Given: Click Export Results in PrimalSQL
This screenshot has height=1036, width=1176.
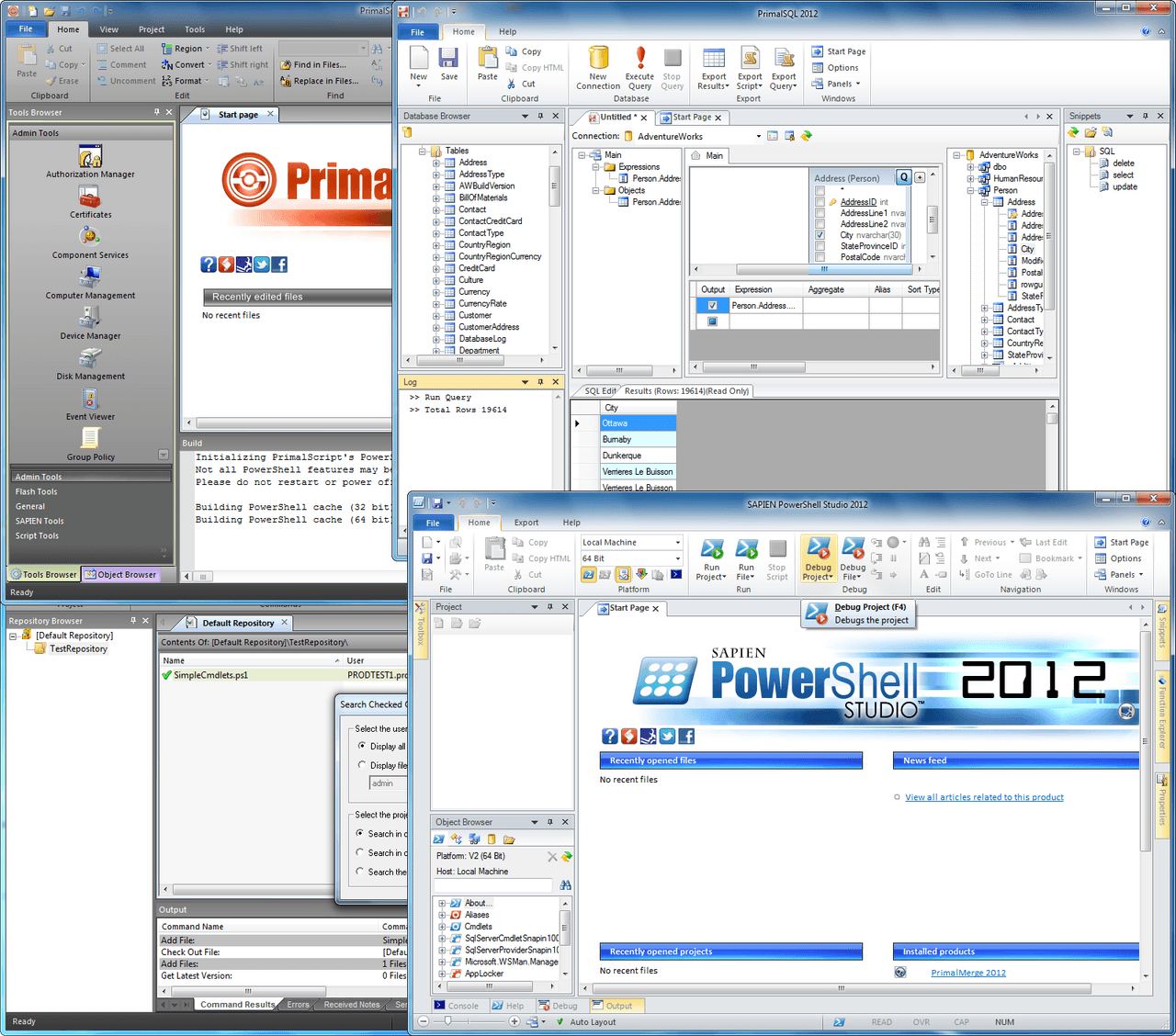Looking at the screenshot, I should [714, 68].
